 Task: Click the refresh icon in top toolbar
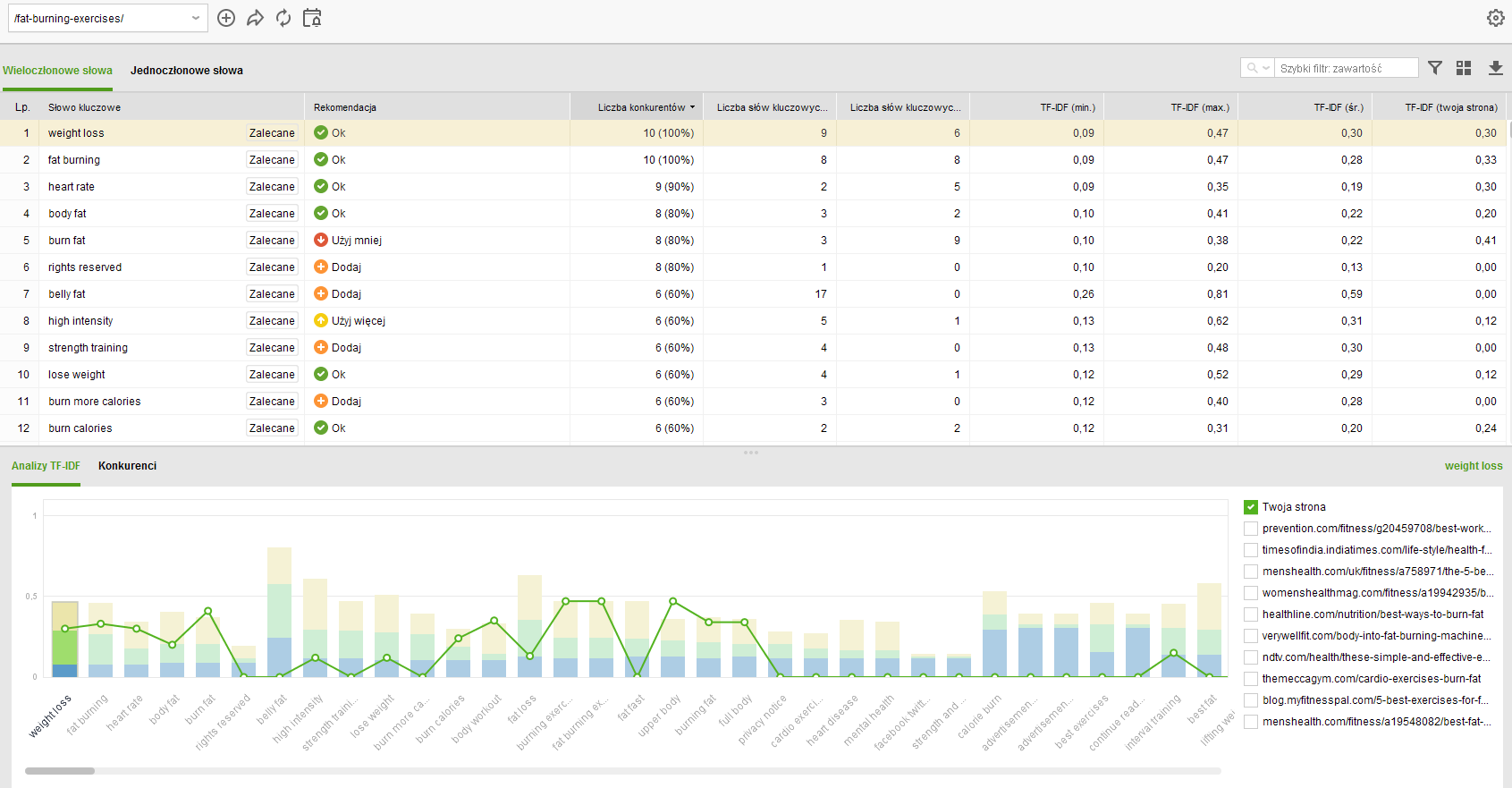tap(283, 18)
